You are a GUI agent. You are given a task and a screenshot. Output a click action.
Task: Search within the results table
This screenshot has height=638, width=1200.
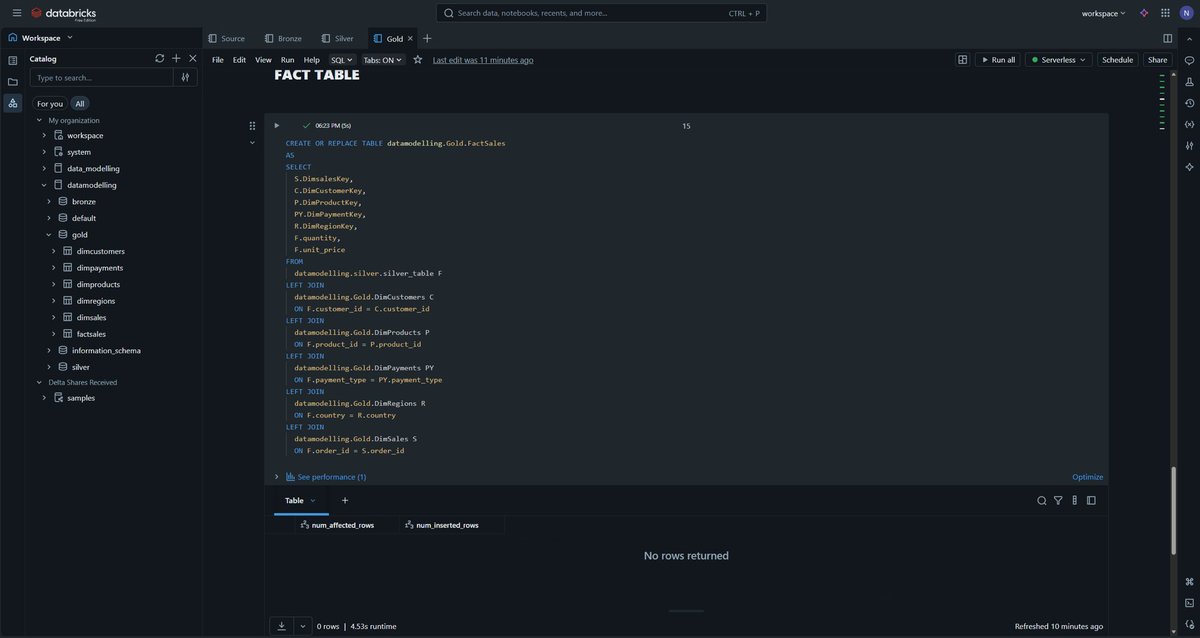[x=1042, y=501]
